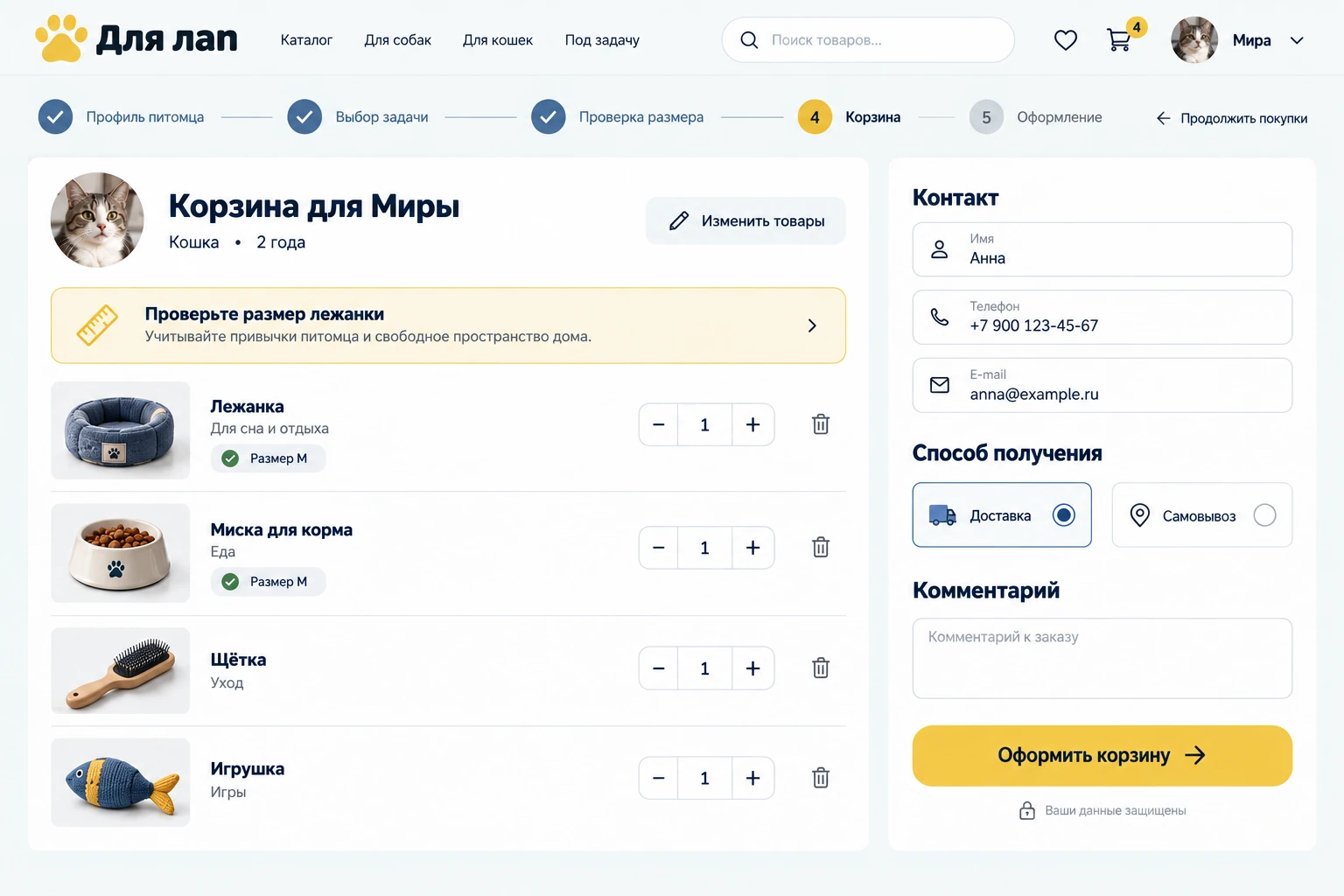Viewport: 1344px width, 896px height.
Task: Decrease Лежанка quantity with minus
Action: click(659, 424)
